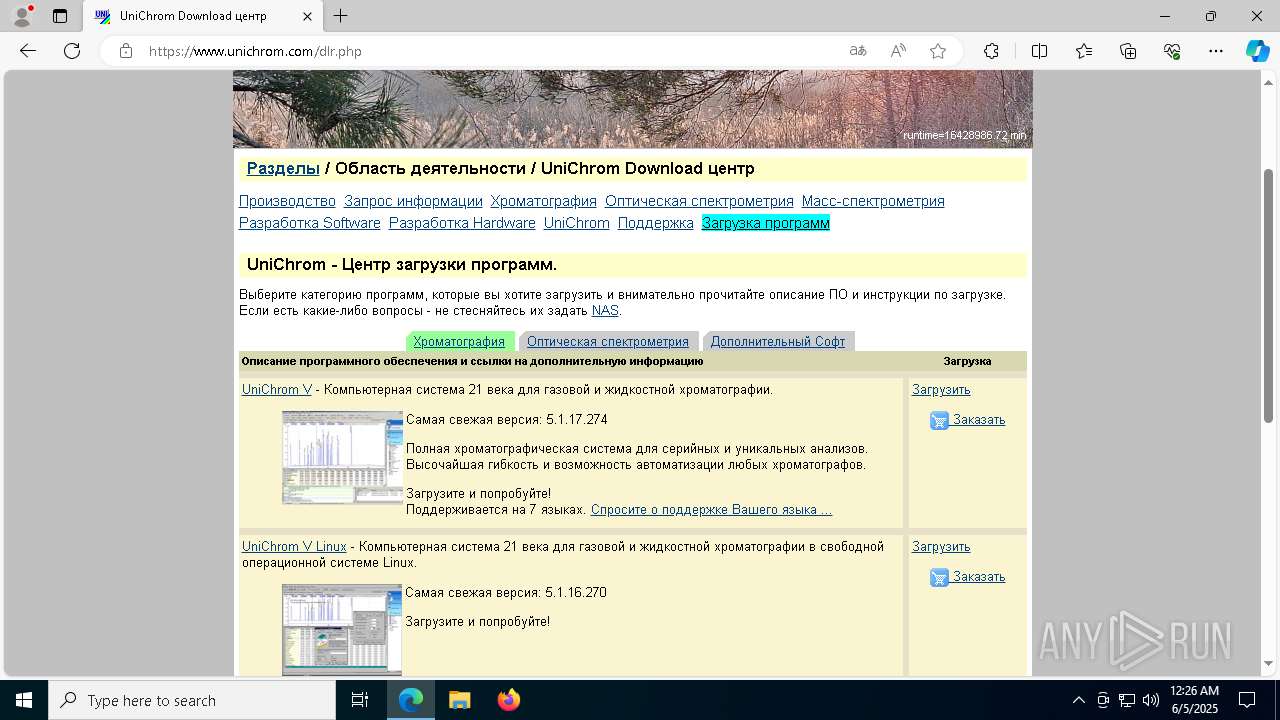Screen dimensions: 1280x720
Task: Open the Copilot sidebar
Action: point(1257,51)
